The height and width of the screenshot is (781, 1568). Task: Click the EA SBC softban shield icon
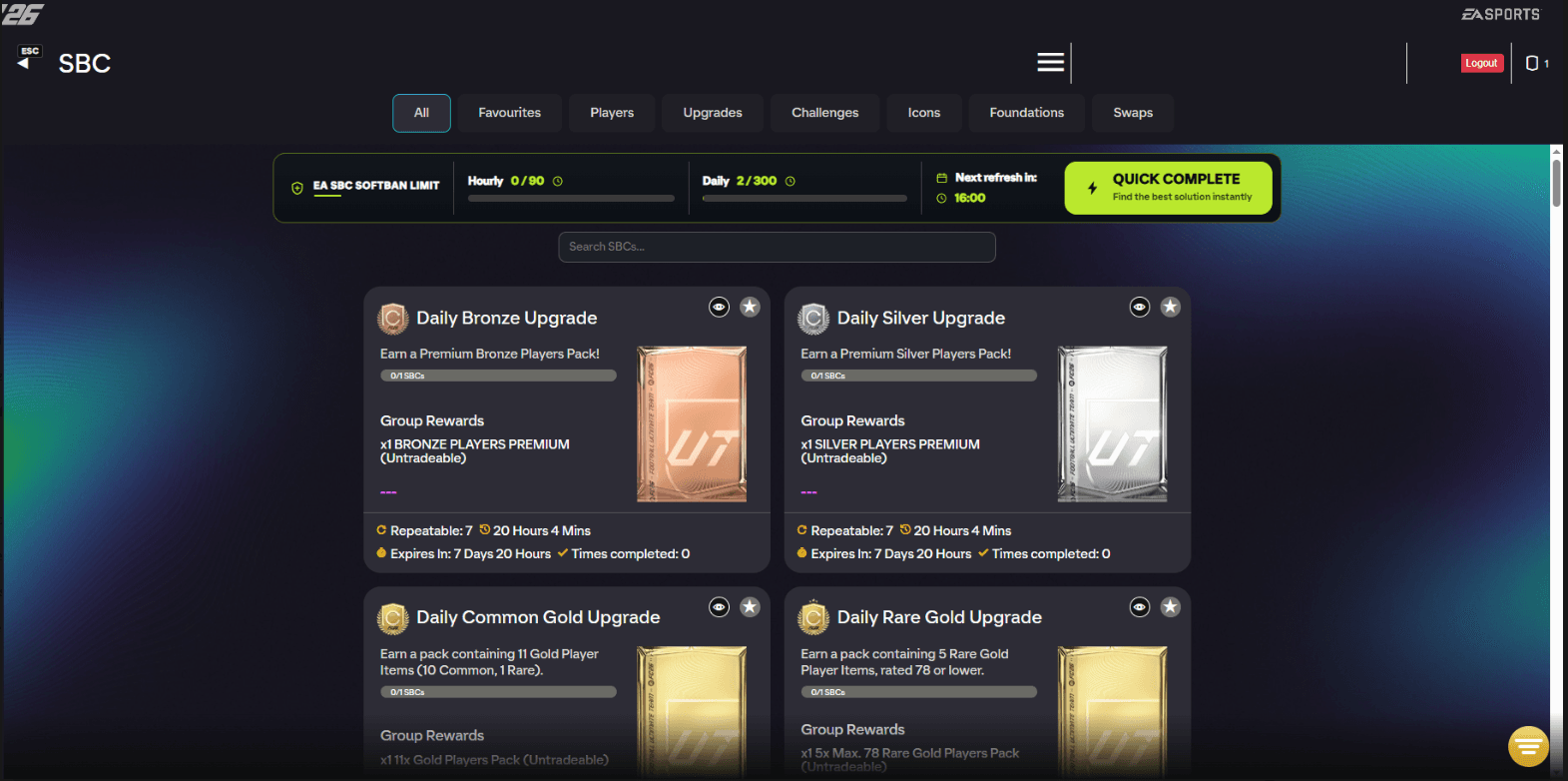click(296, 188)
